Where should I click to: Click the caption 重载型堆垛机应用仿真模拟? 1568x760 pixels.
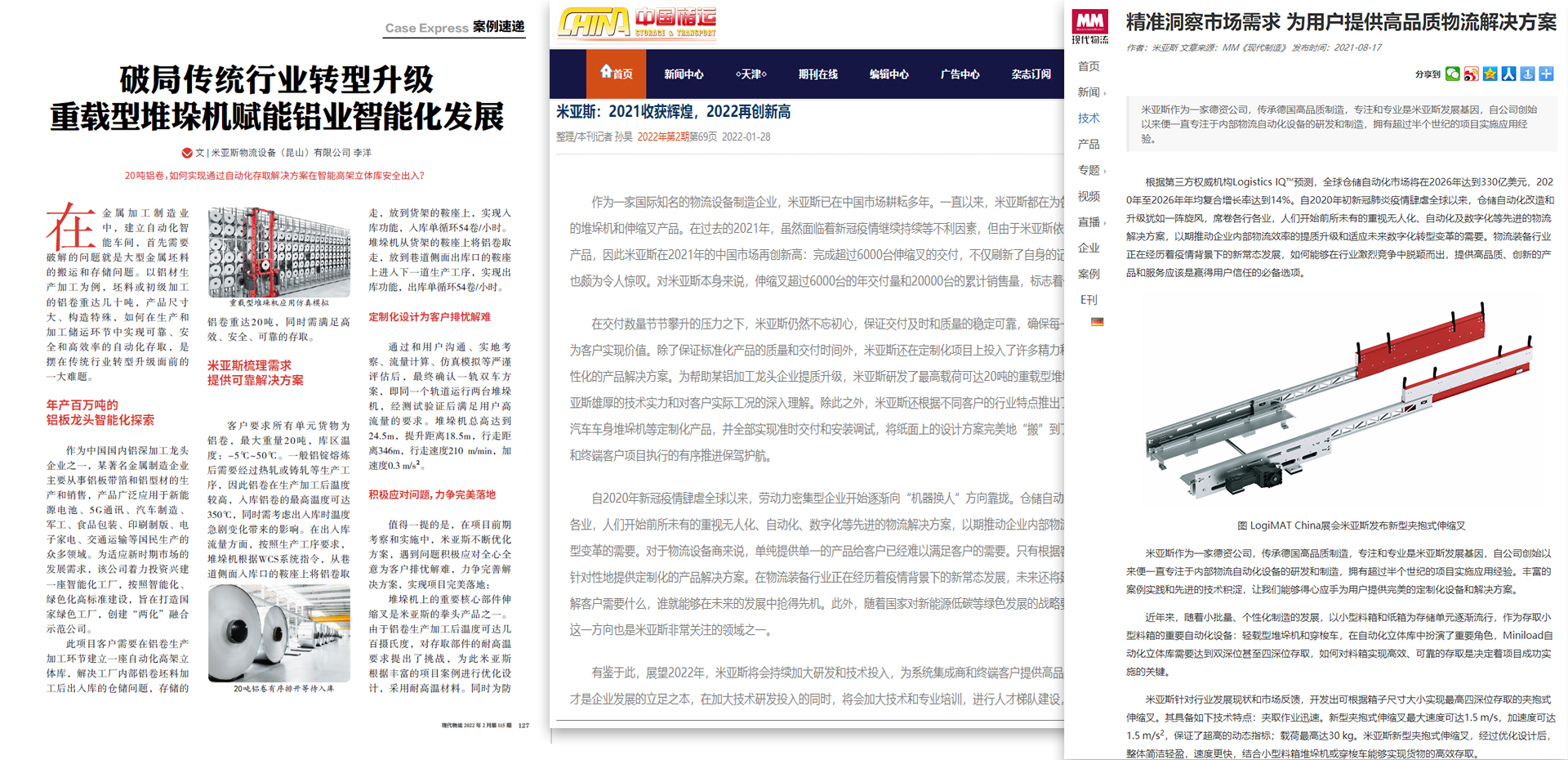(x=279, y=303)
